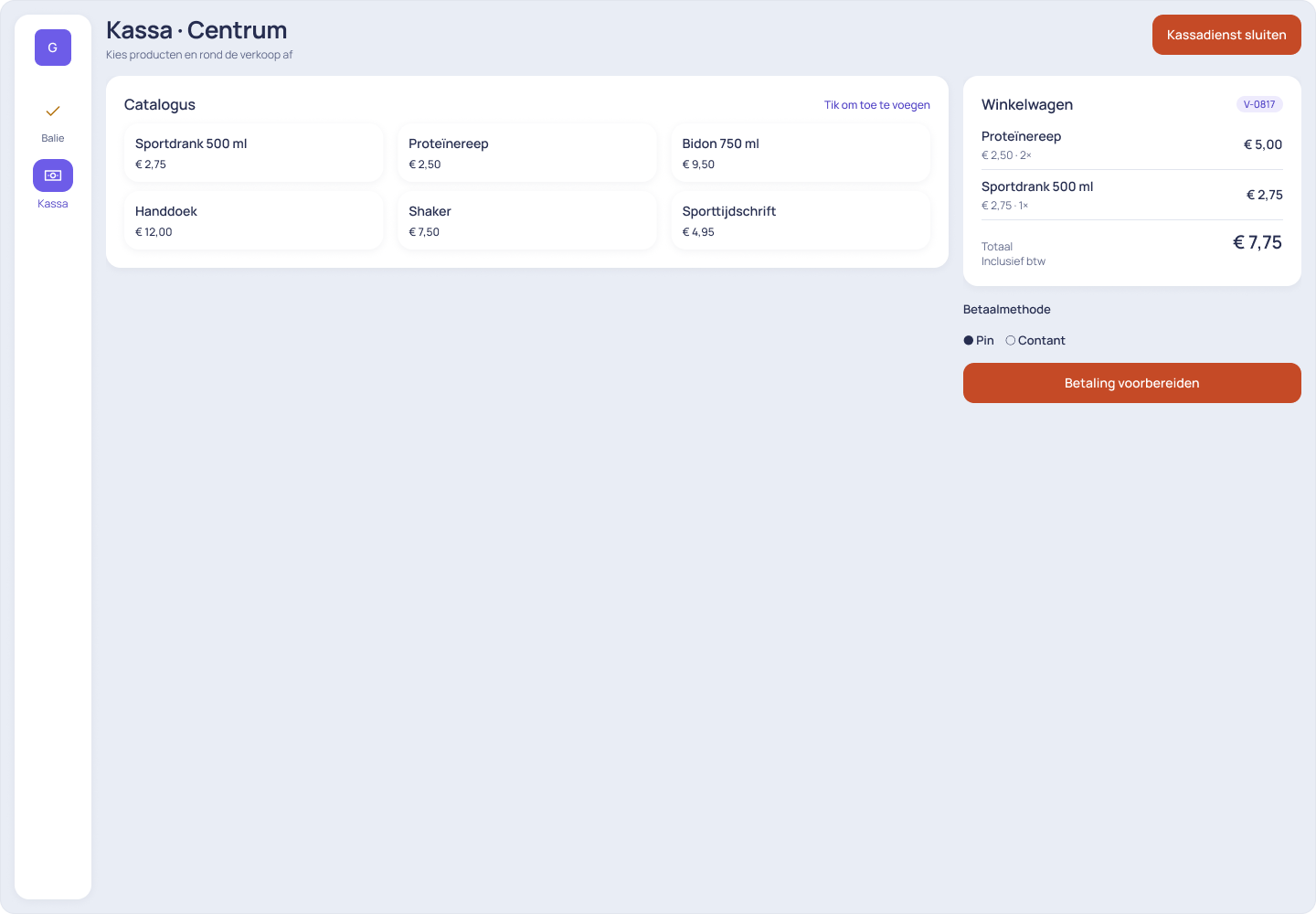Add Proteïnereep from the catalogus
1316x914 pixels.
[x=527, y=153]
